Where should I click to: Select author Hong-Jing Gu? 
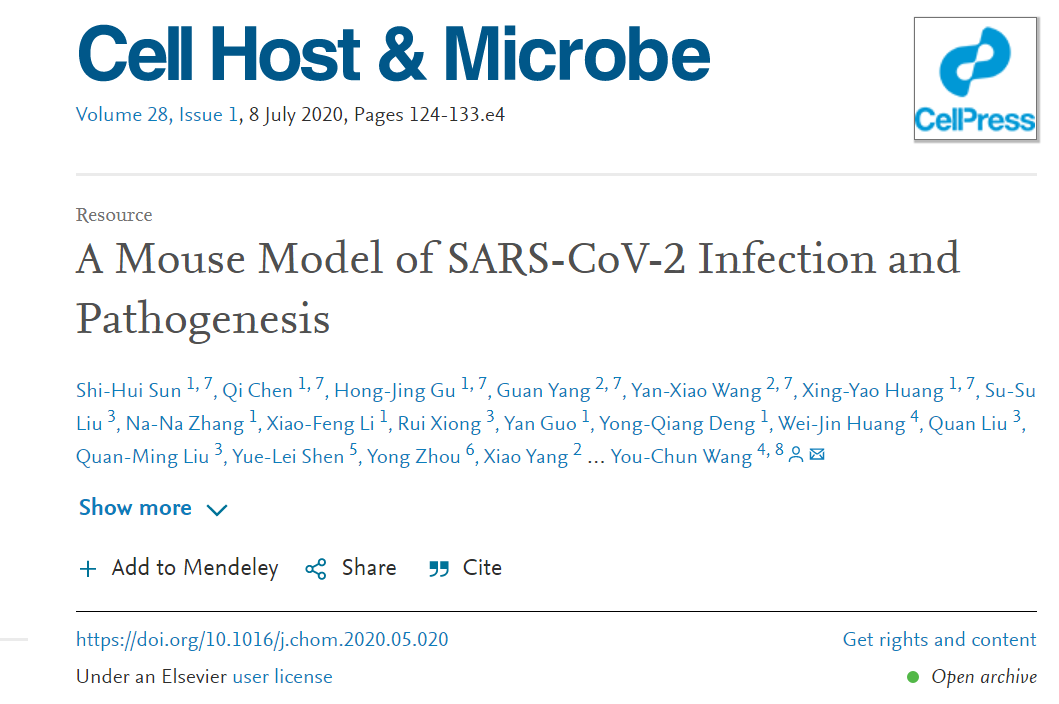click(x=395, y=391)
